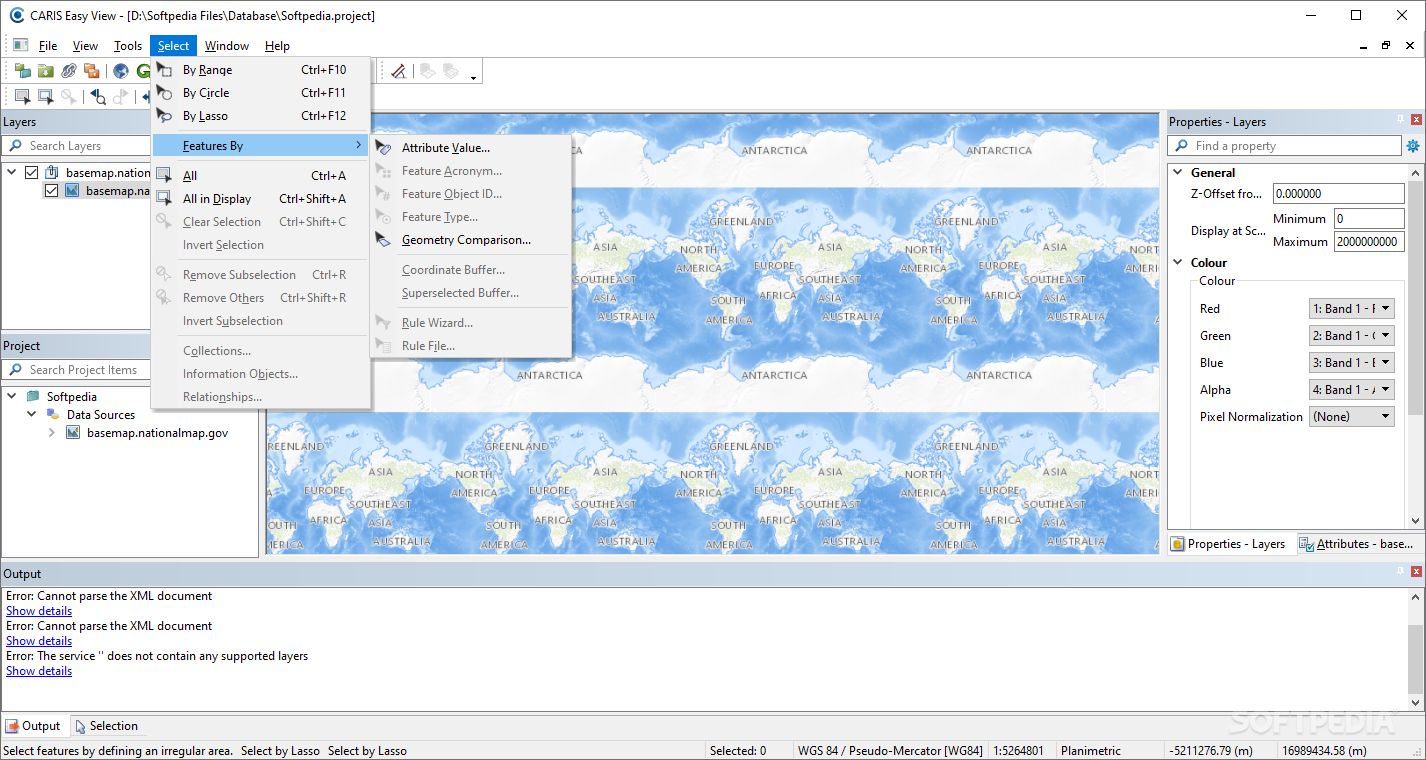Restore the inner document window
This screenshot has height=760, width=1426.
[x=1386, y=45]
